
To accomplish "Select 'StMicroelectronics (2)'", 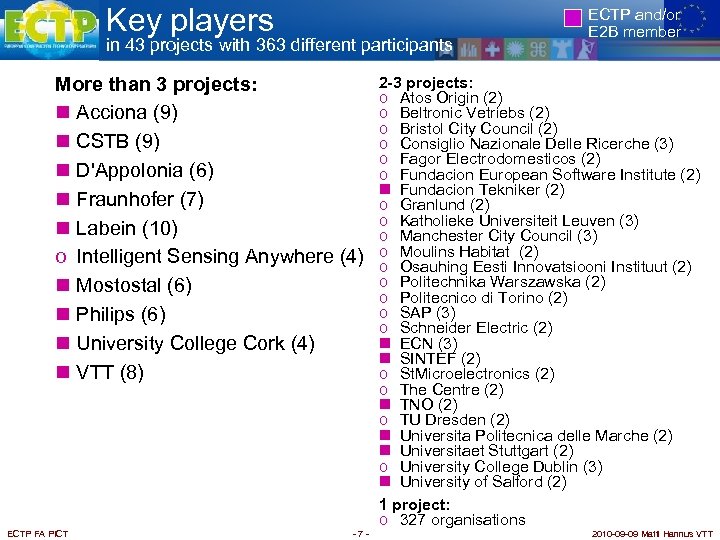I will click(477, 374).
